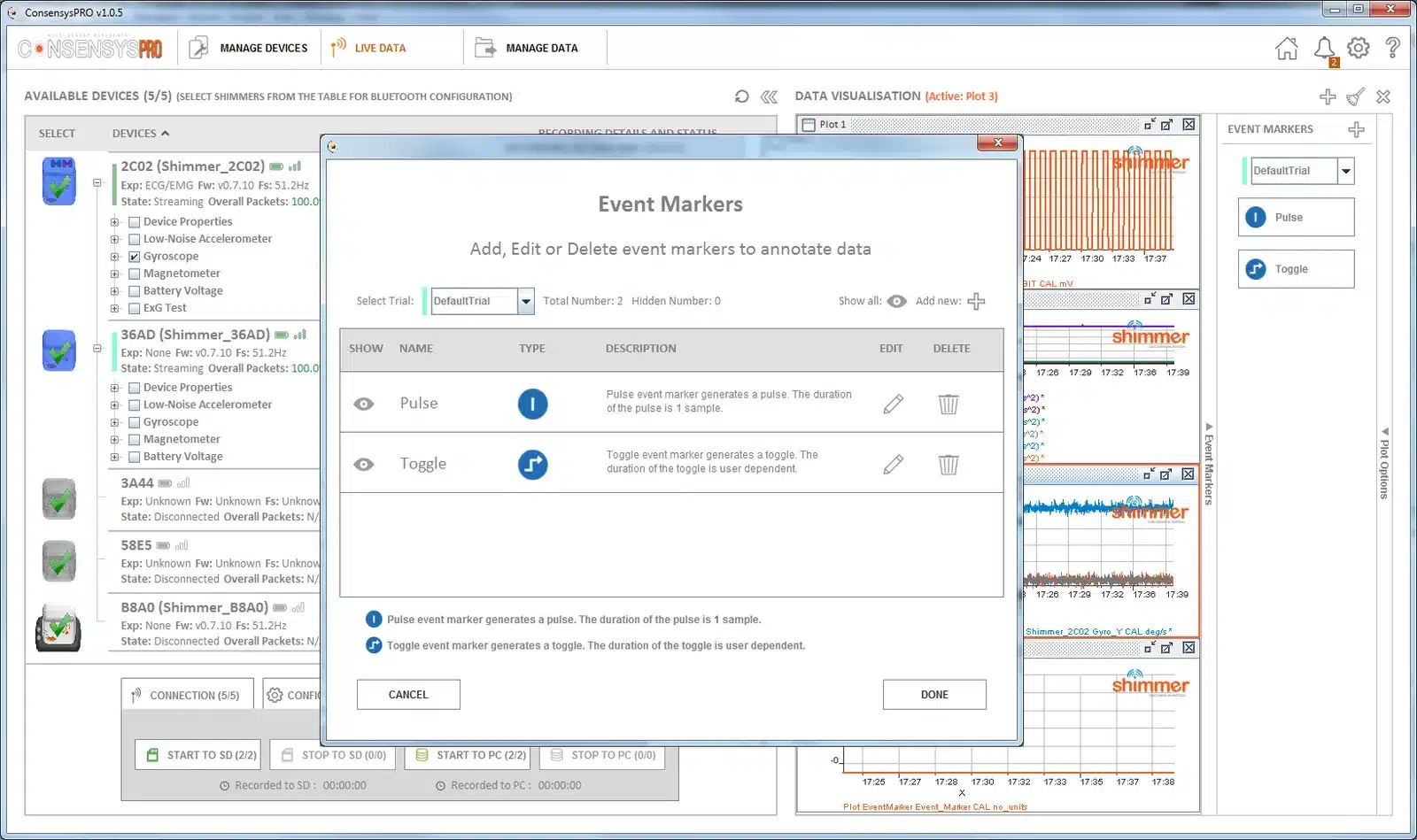Click the Cancel button in dialog
The width and height of the screenshot is (1417, 840).
pyautogui.click(x=408, y=695)
